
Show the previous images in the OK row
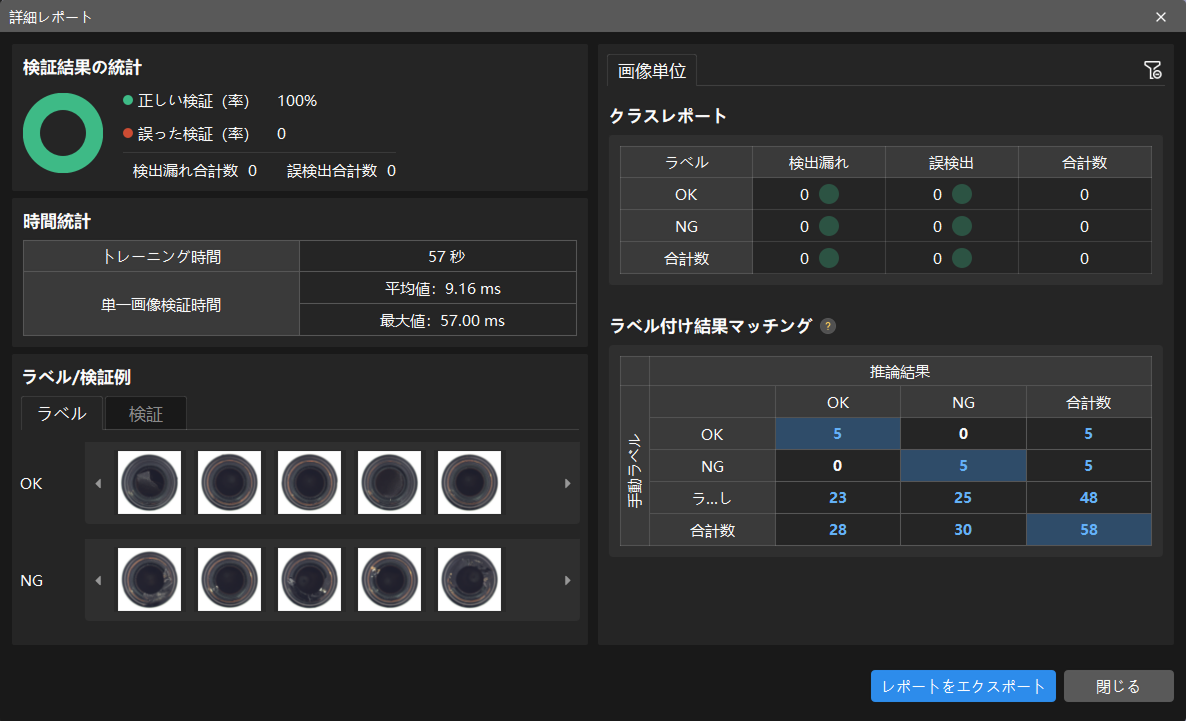[98, 483]
